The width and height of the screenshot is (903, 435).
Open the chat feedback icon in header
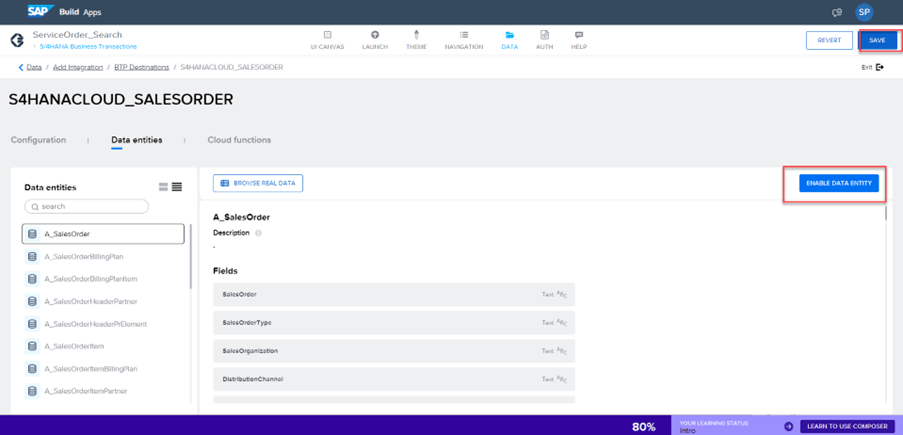tap(838, 12)
